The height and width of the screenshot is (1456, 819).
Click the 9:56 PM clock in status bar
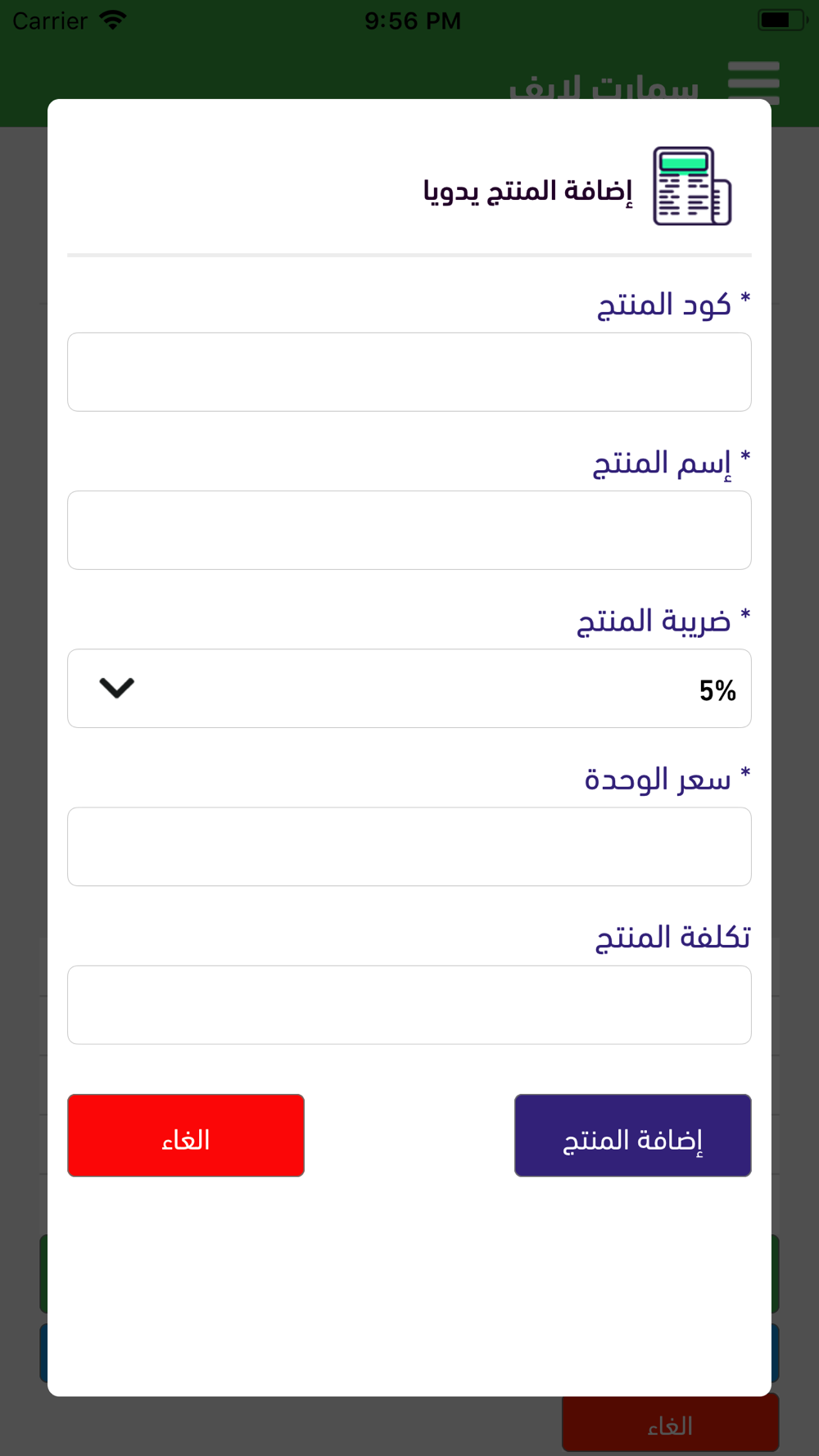coord(413,20)
